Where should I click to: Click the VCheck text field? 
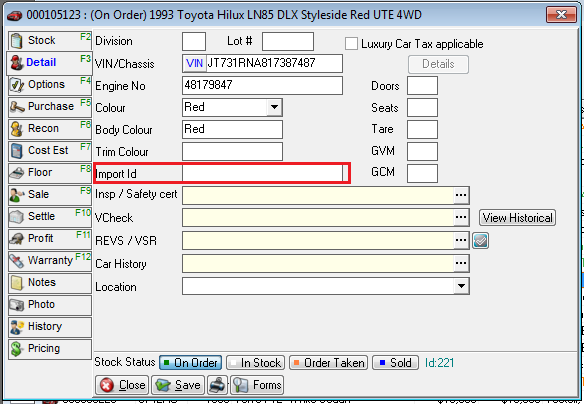(318, 217)
